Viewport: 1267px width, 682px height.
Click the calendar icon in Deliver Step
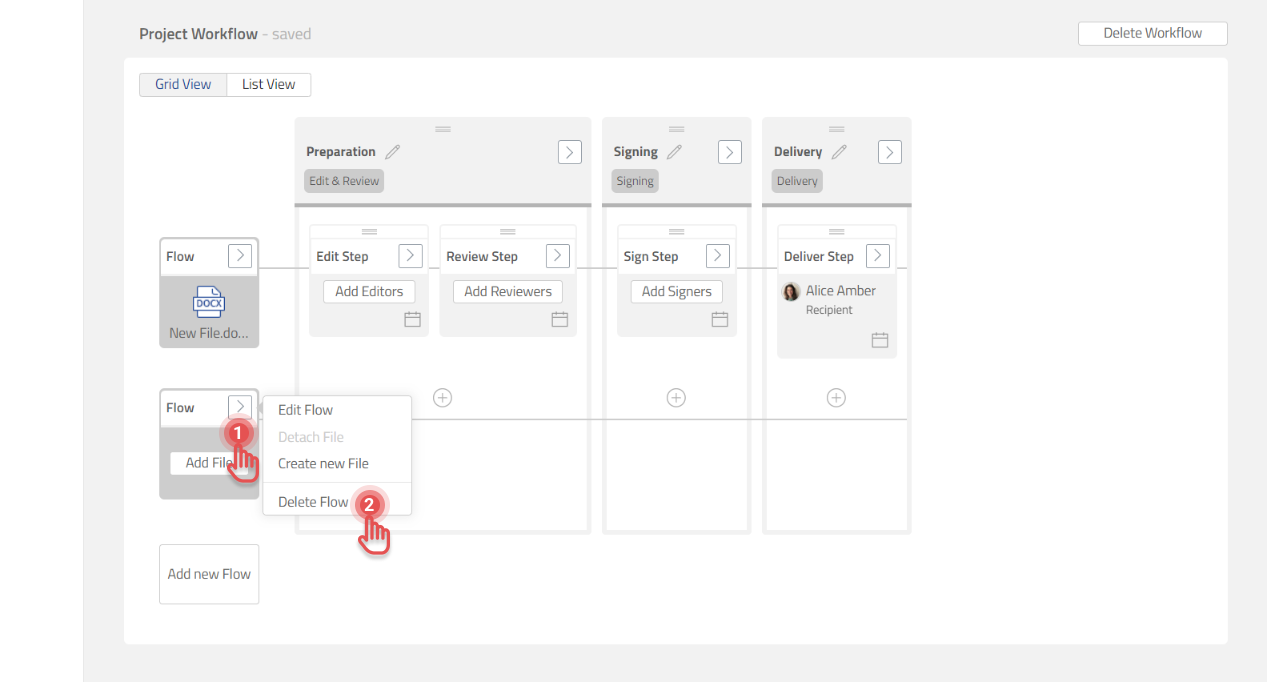click(x=880, y=340)
